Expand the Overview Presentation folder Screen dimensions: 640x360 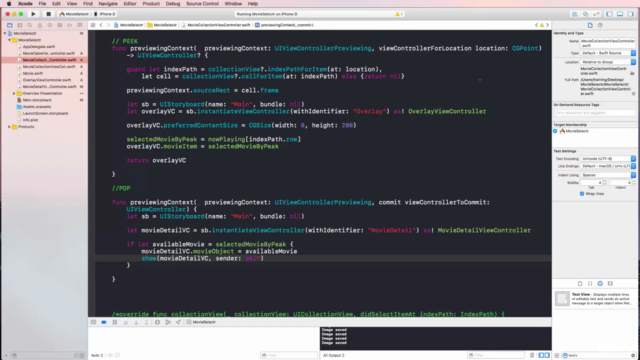click(14, 93)
